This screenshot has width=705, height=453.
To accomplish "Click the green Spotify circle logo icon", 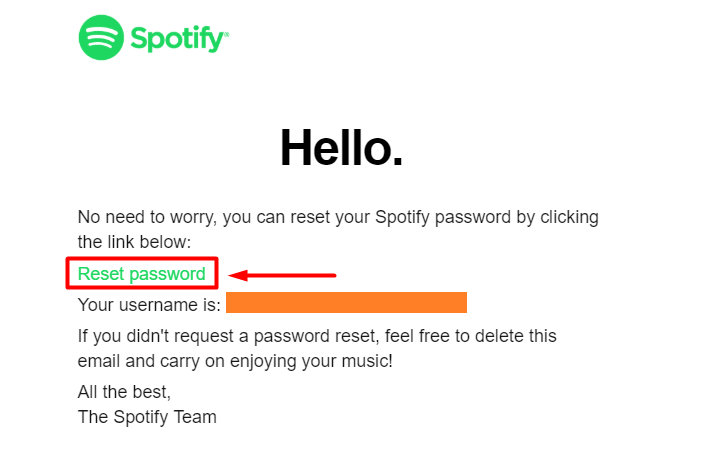I will coord(101,37).
